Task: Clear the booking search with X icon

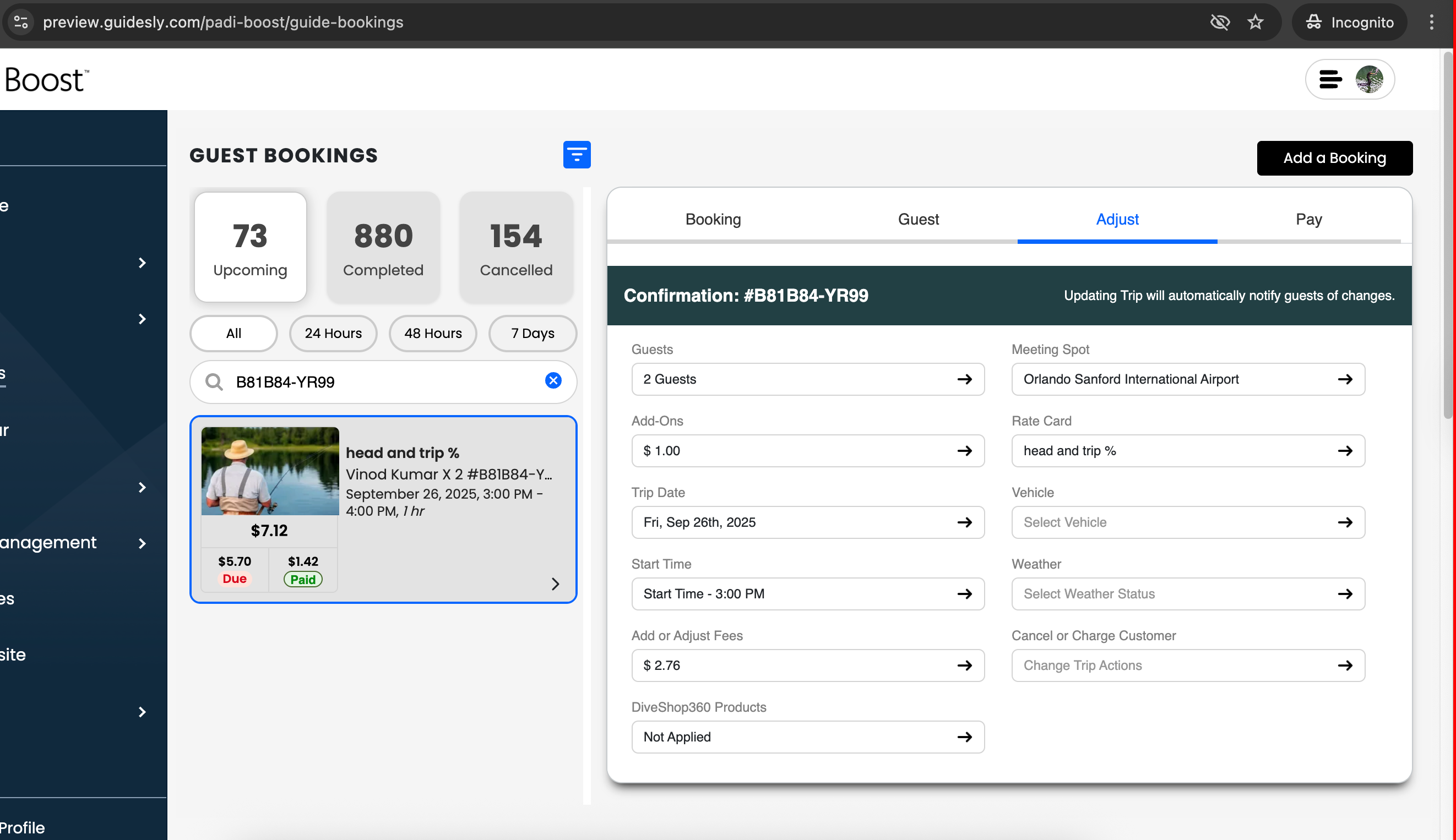Action: pos(553,381)
